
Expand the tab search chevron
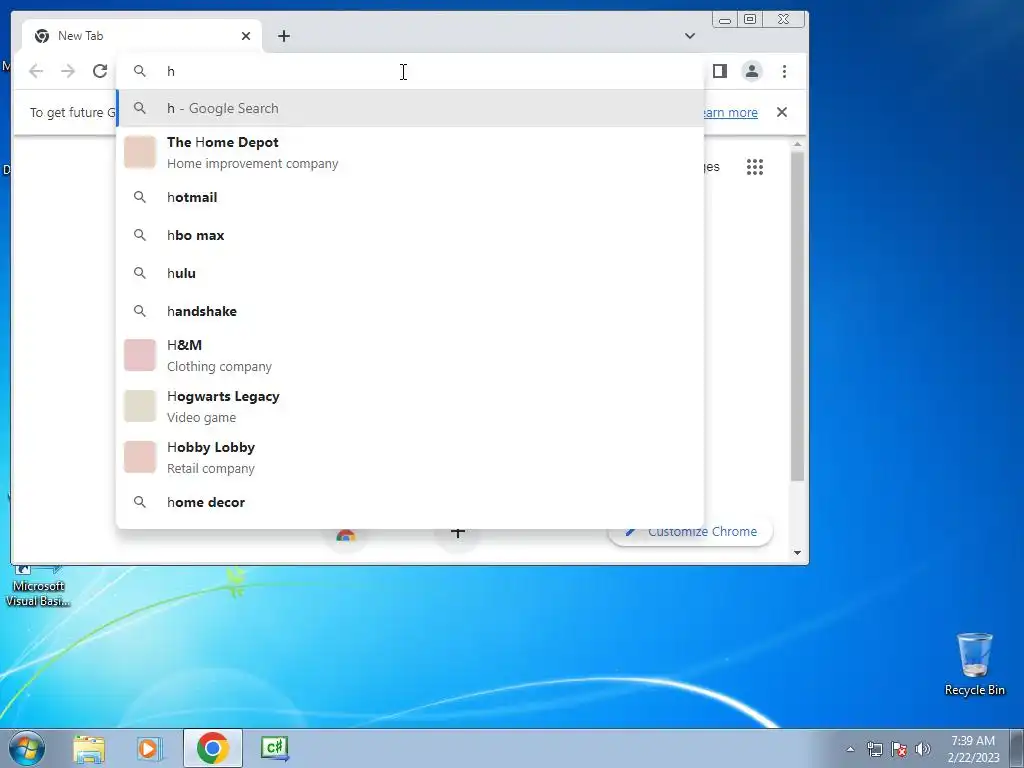click(690, 36)
